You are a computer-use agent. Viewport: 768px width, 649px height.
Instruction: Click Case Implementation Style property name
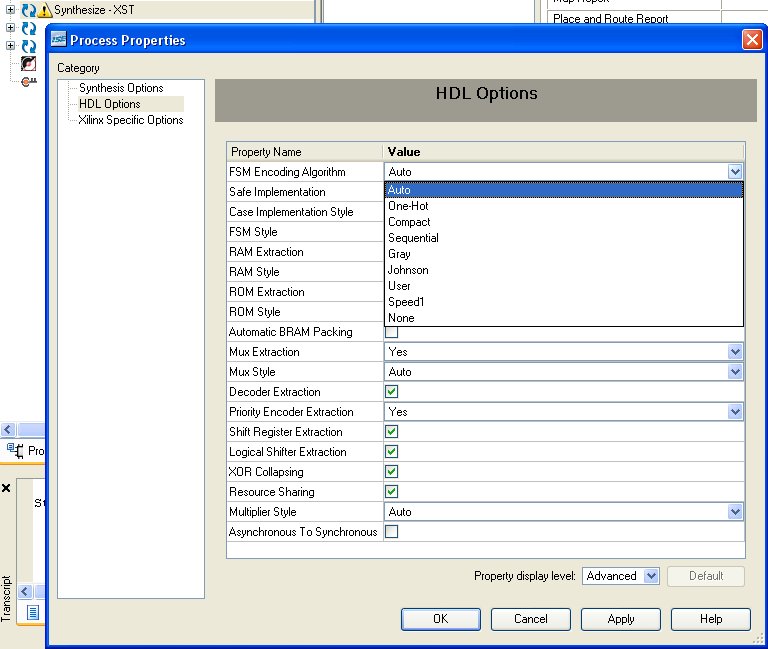pyautogui.click(x=291, y=212)
